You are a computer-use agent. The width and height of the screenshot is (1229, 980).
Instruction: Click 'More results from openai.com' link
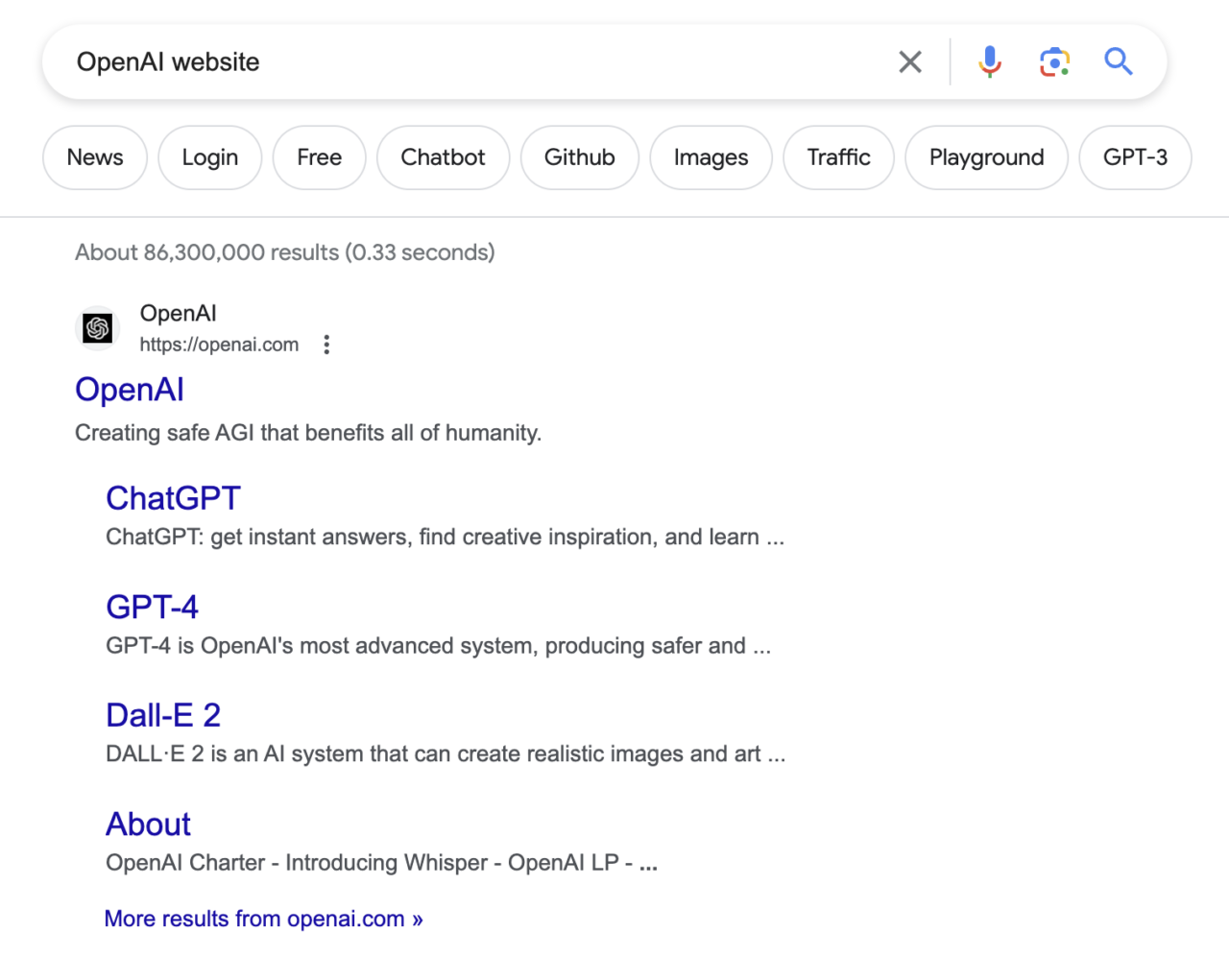[263, 919]
